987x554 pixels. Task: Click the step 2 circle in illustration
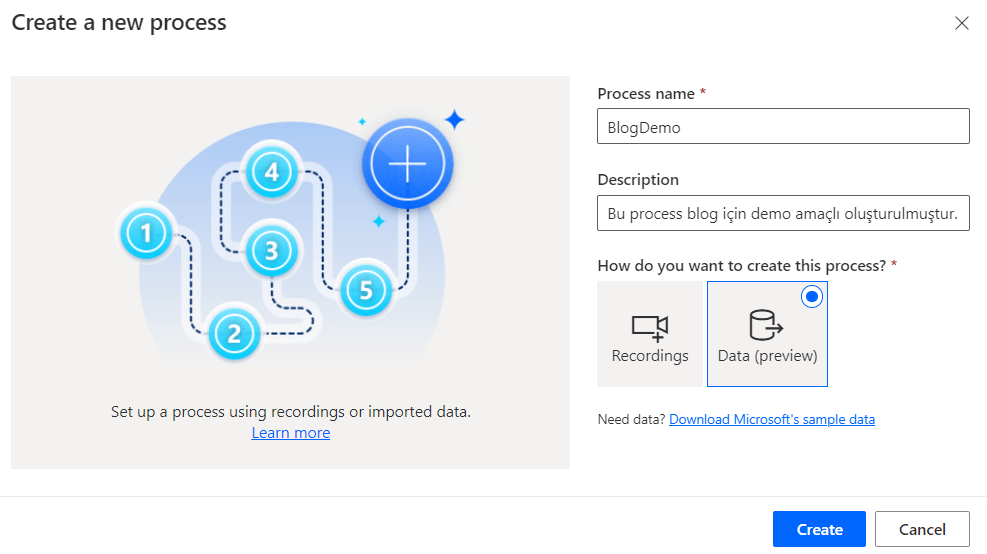[x=234, y=332]
